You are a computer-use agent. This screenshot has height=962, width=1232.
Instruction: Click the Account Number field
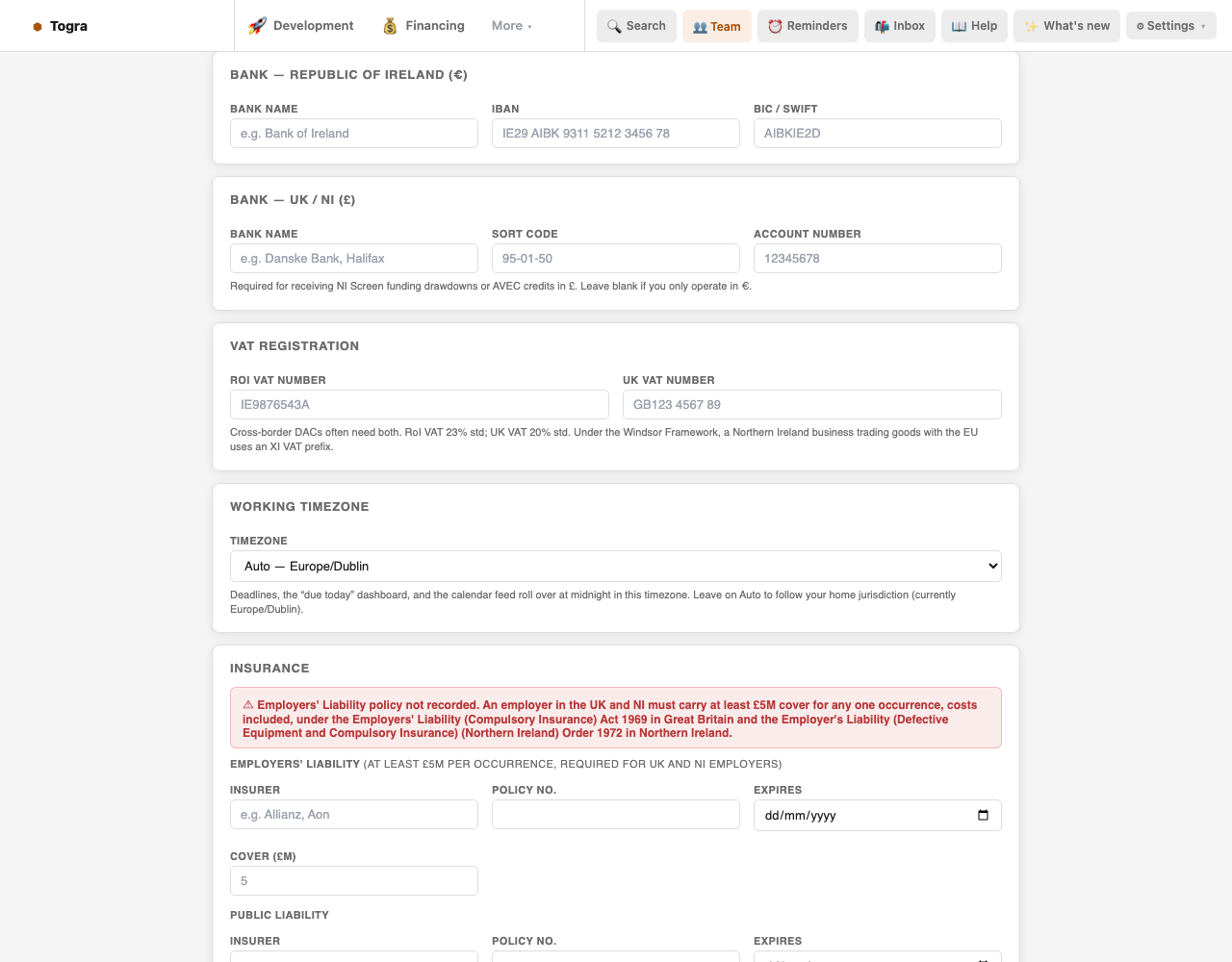878,259
